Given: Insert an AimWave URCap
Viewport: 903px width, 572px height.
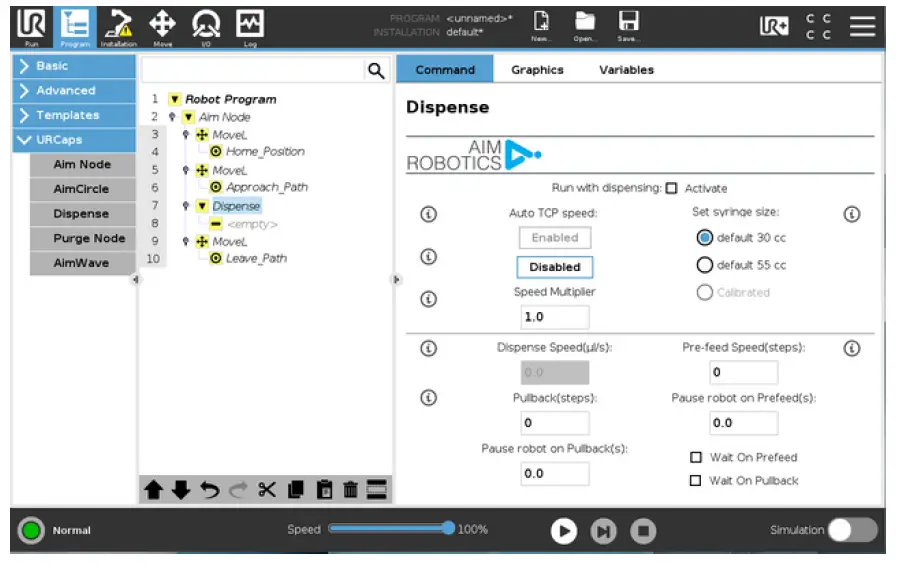Looking at the screenshot, I should coord(82,263).
